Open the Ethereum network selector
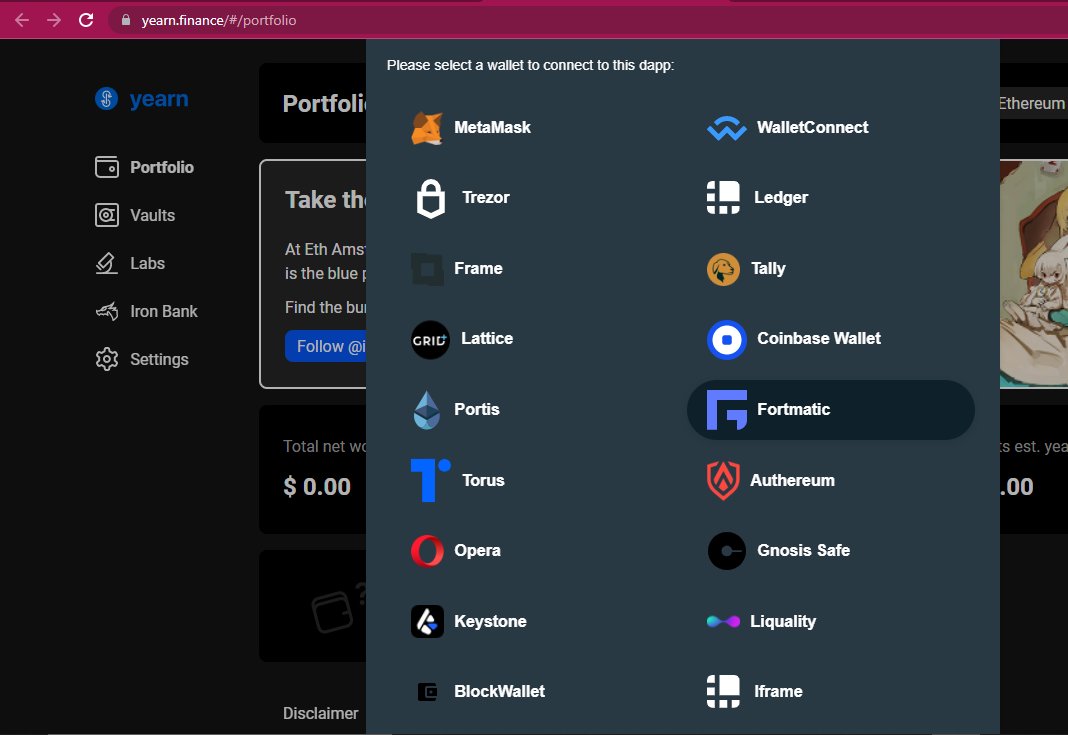This screenshot has width=1068, height=735. coord(1033,104)
